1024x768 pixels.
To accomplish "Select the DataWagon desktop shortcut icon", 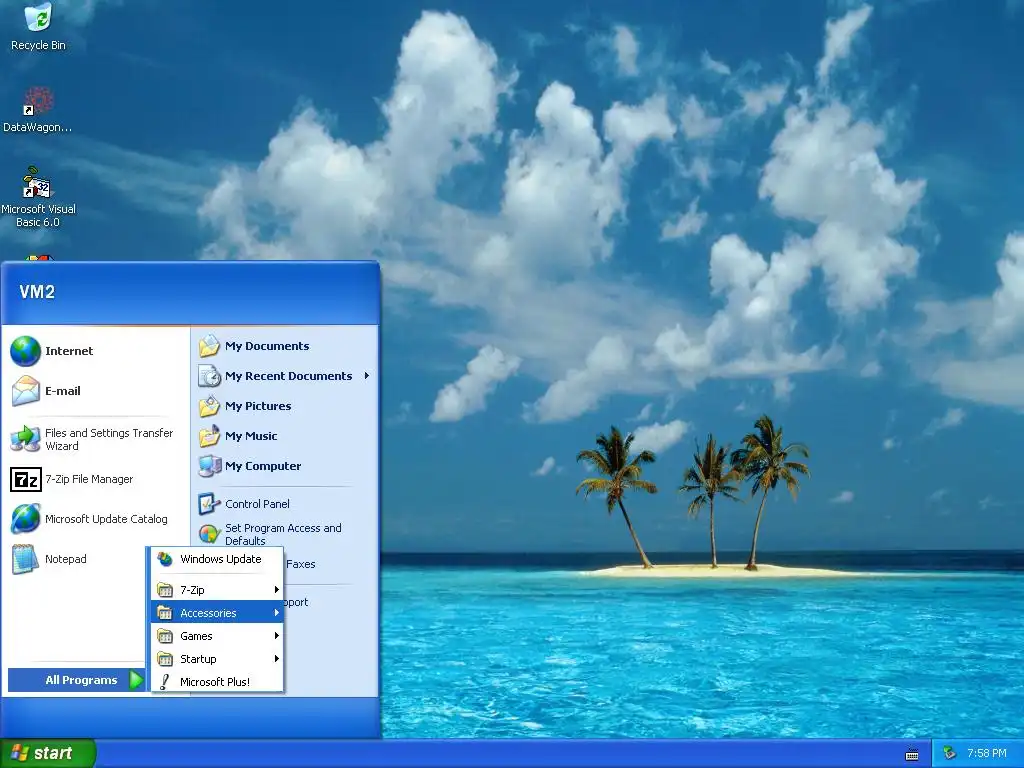I will click(x=38, y=101).
